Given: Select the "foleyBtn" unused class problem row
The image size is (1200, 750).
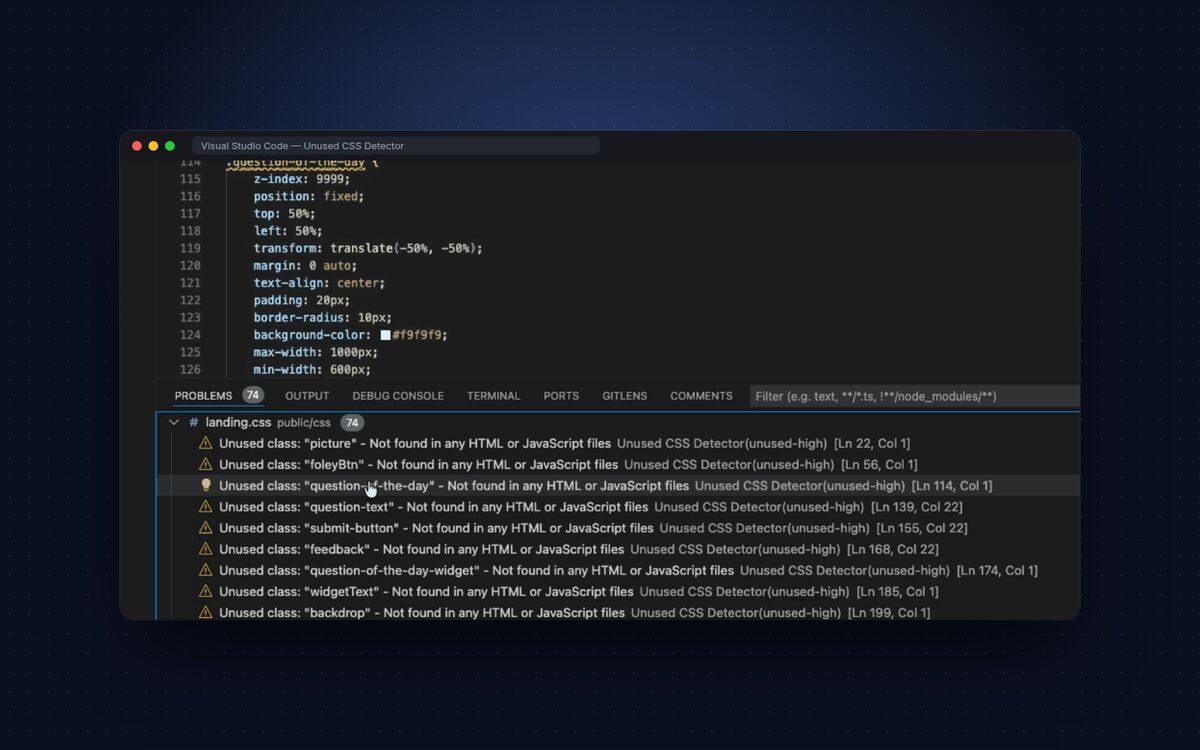Looking at the screenshot, I should [618, 464].
